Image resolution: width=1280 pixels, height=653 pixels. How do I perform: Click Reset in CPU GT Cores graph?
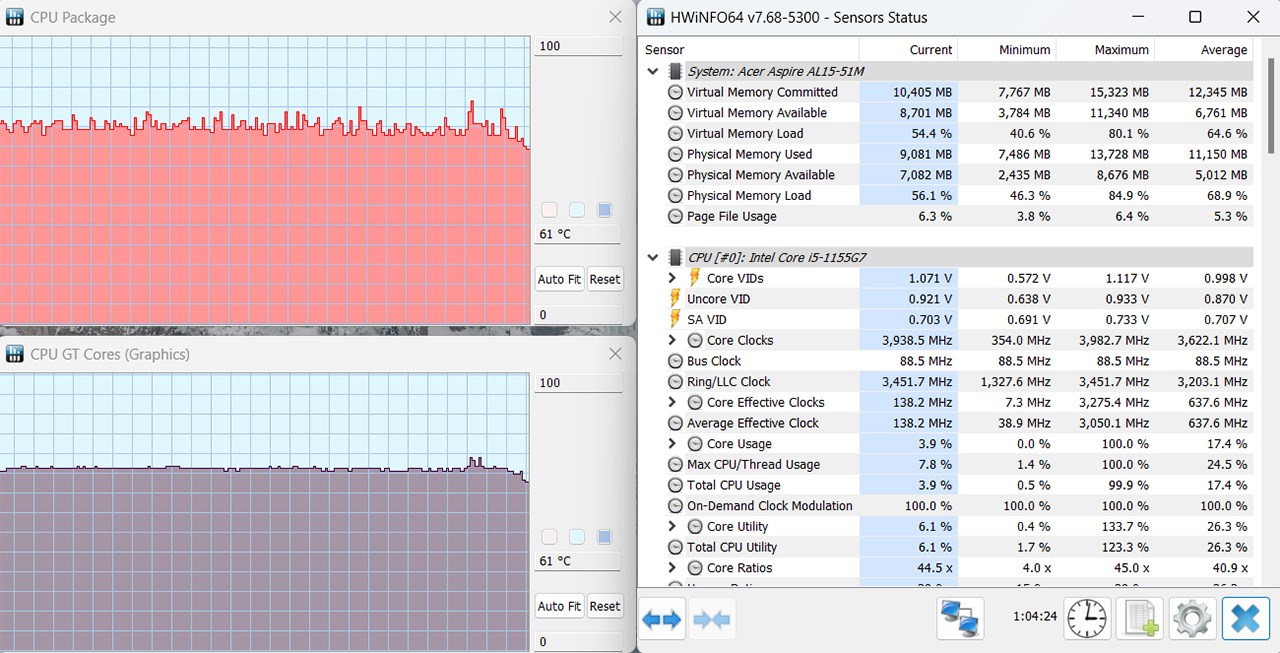click(605, 606)
